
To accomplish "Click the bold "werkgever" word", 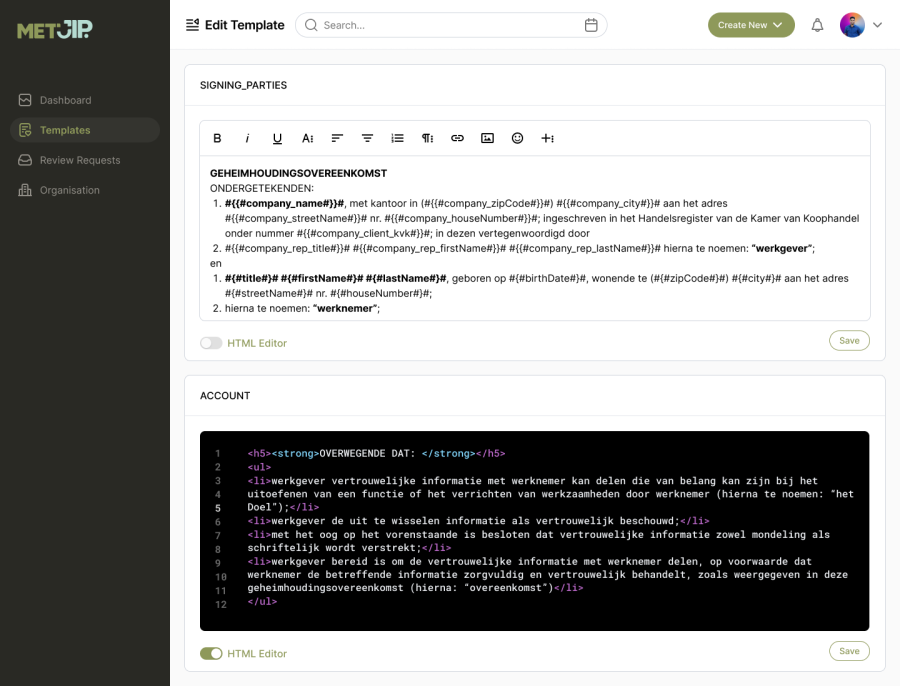I will (x=782, y=249).
